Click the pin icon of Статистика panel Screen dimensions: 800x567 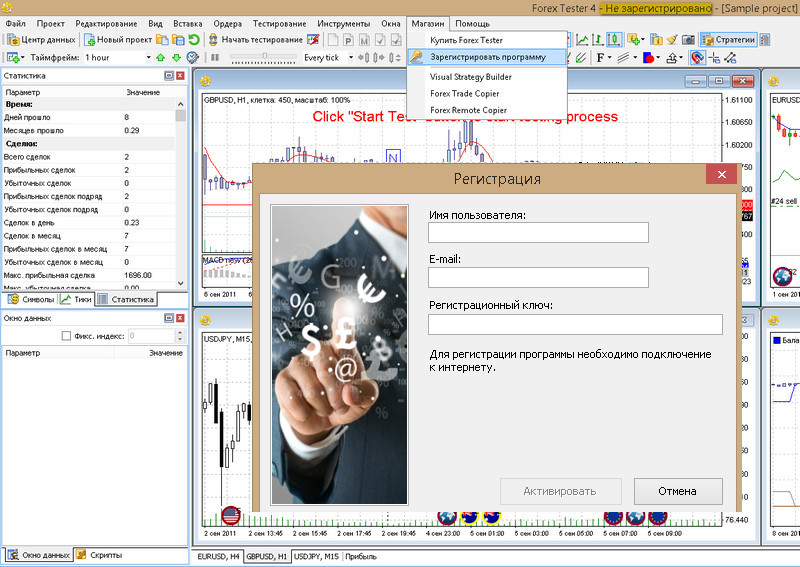click(169, 76)
